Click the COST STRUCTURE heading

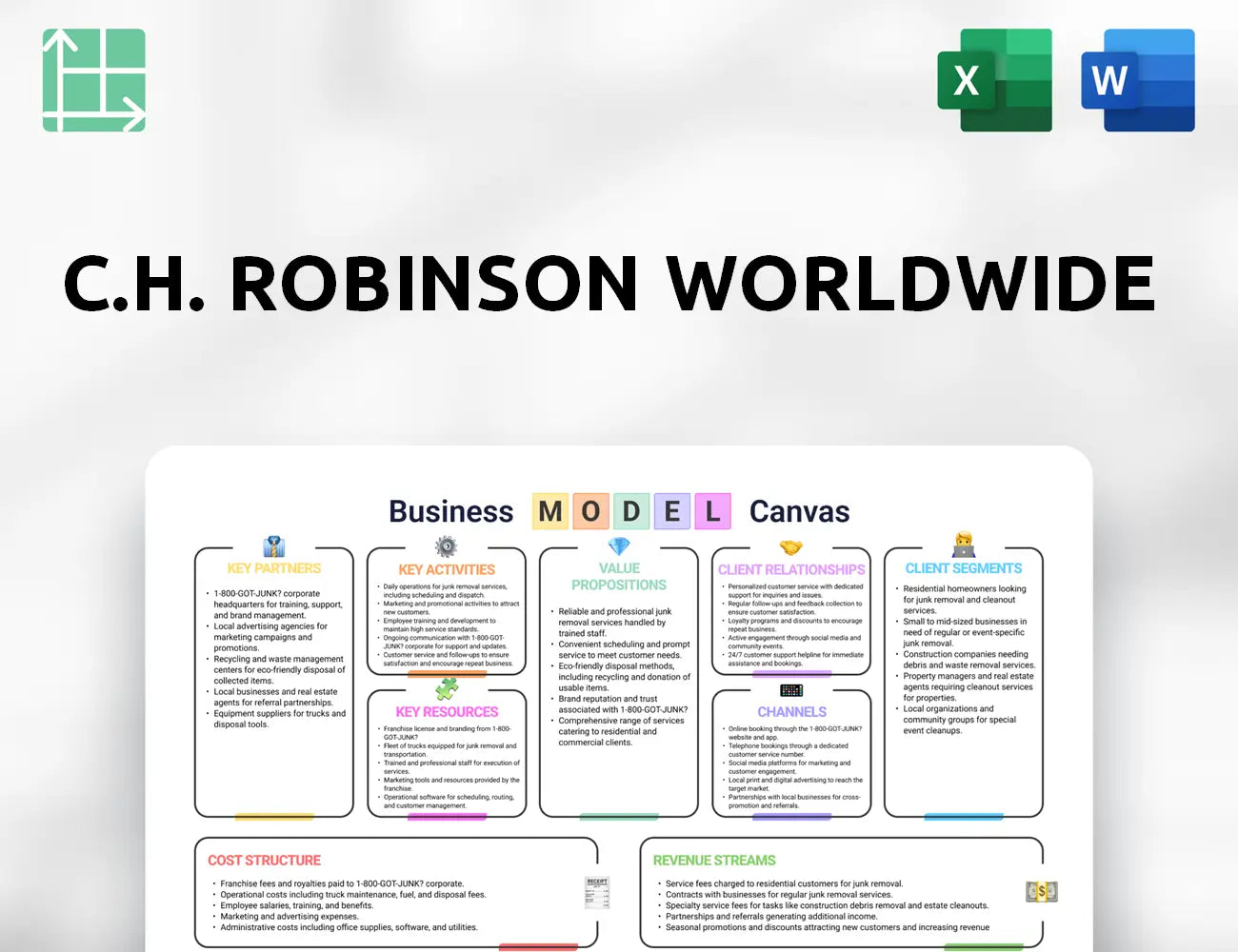pos(264,861)
